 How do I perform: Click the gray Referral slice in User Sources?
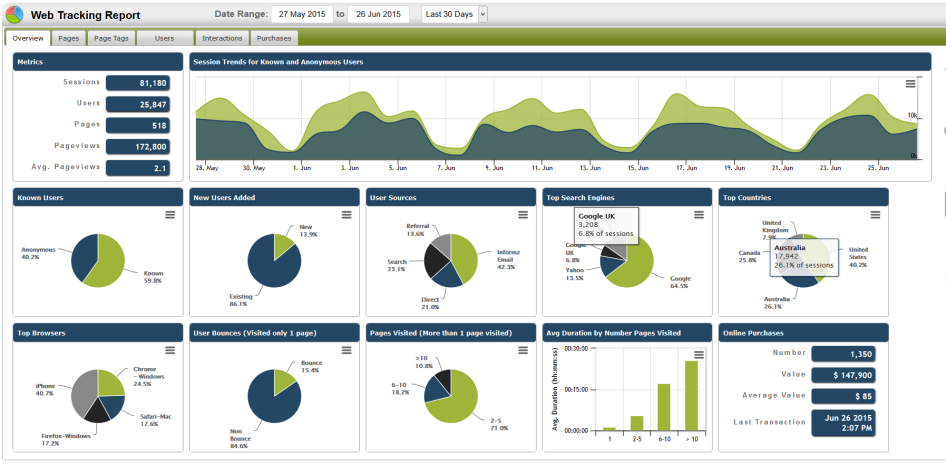442,245
